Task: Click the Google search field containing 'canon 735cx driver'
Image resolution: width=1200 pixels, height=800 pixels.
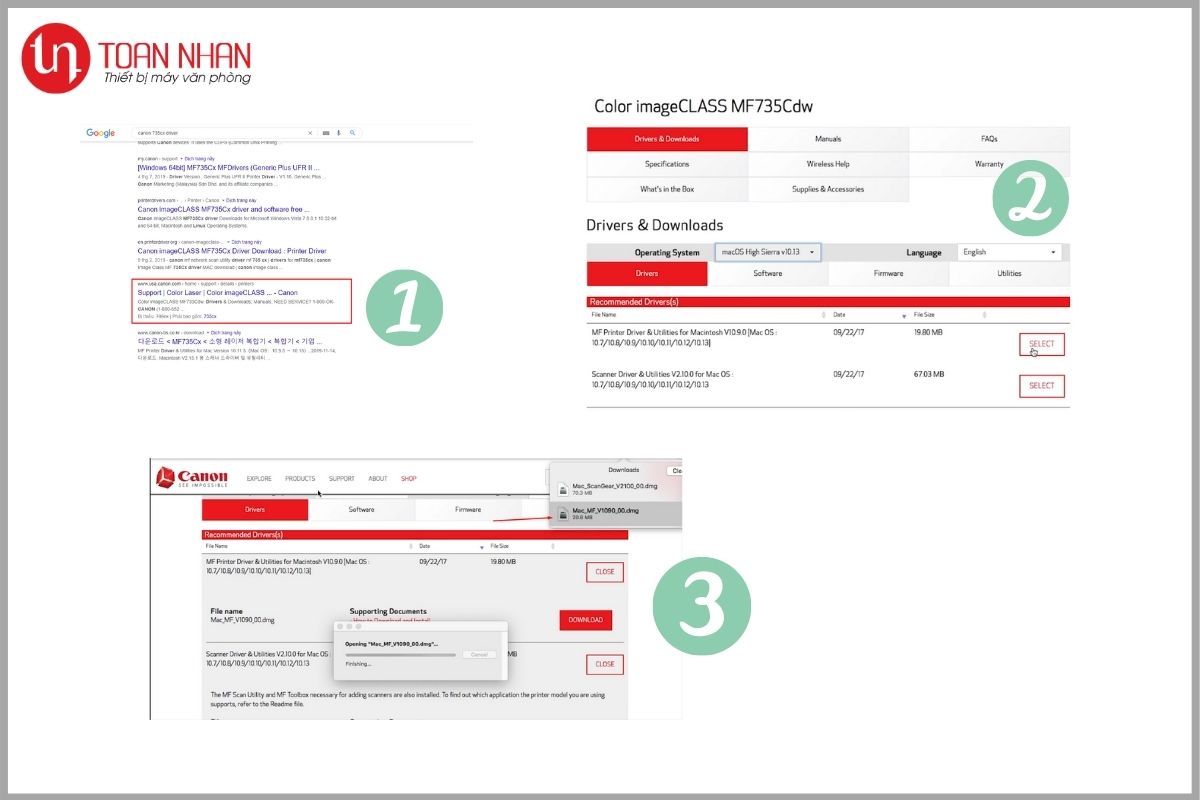Action: pos(247,133)
